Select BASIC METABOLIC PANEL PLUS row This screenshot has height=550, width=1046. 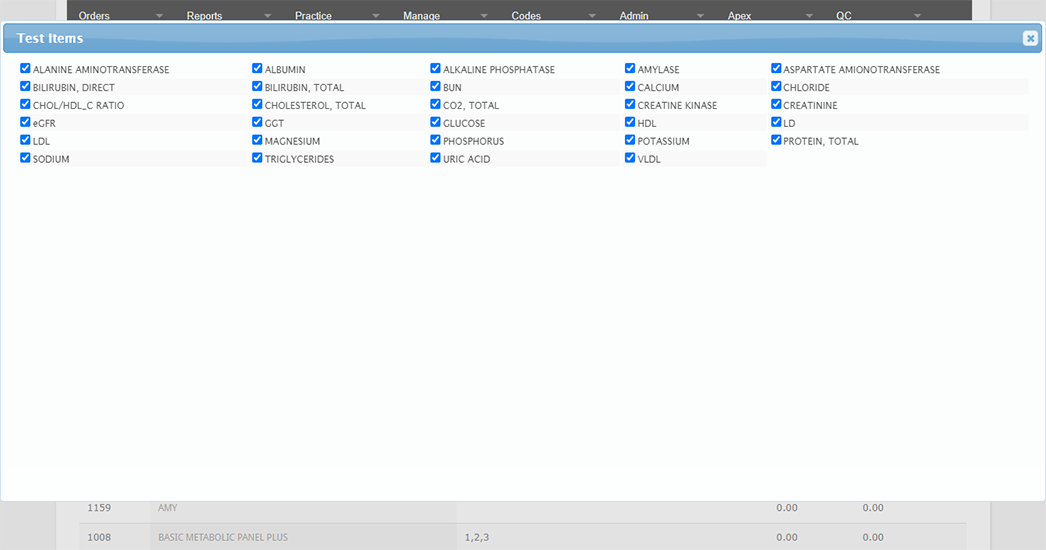point(223,537)
